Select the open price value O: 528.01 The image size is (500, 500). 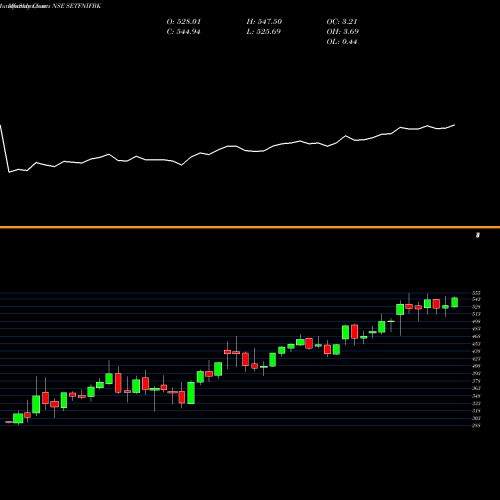(x=184, y=22)
